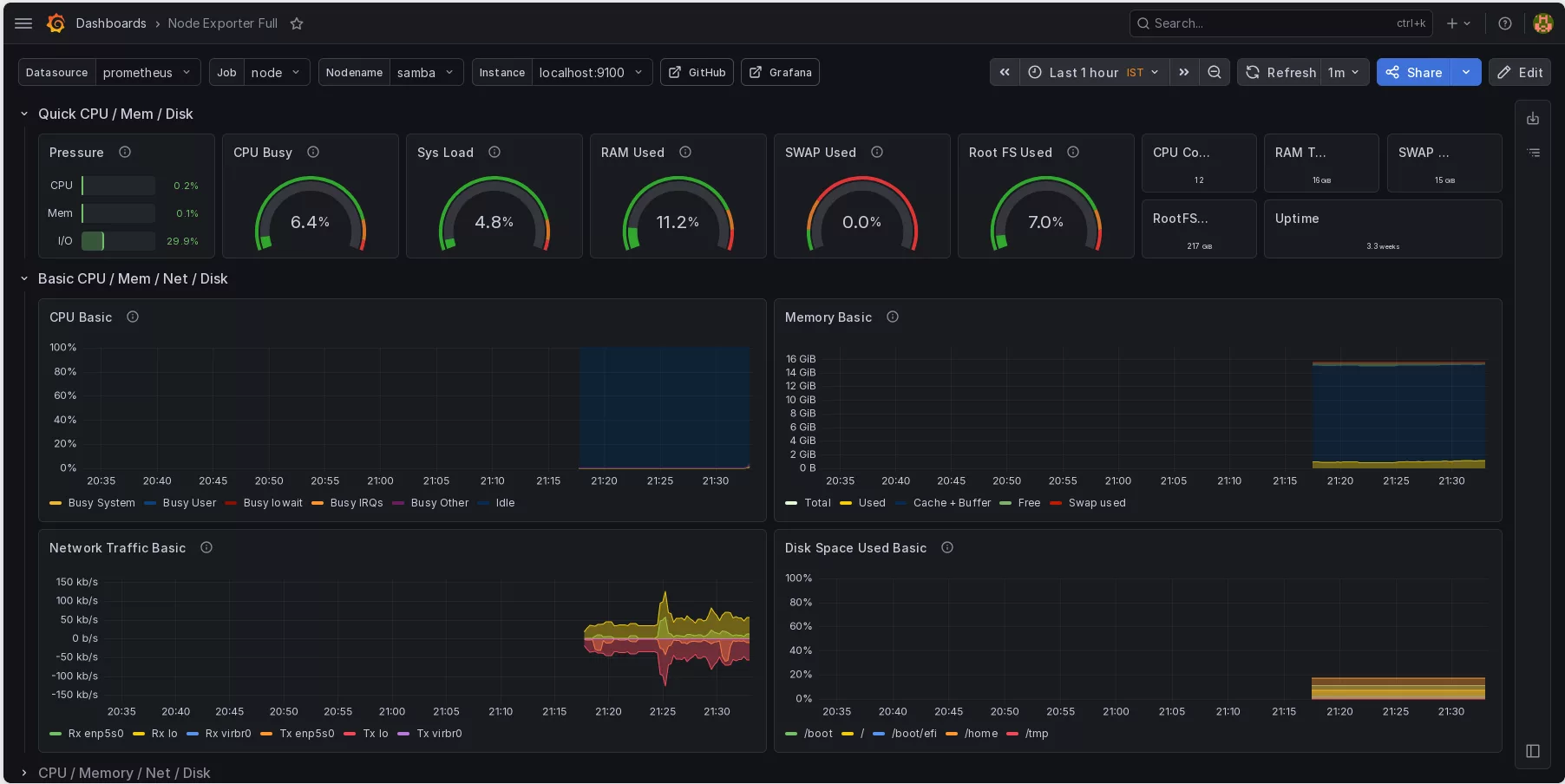
Task: Toggle the dock panel icon at sidebar bottom
Action: click(1533, 751)
